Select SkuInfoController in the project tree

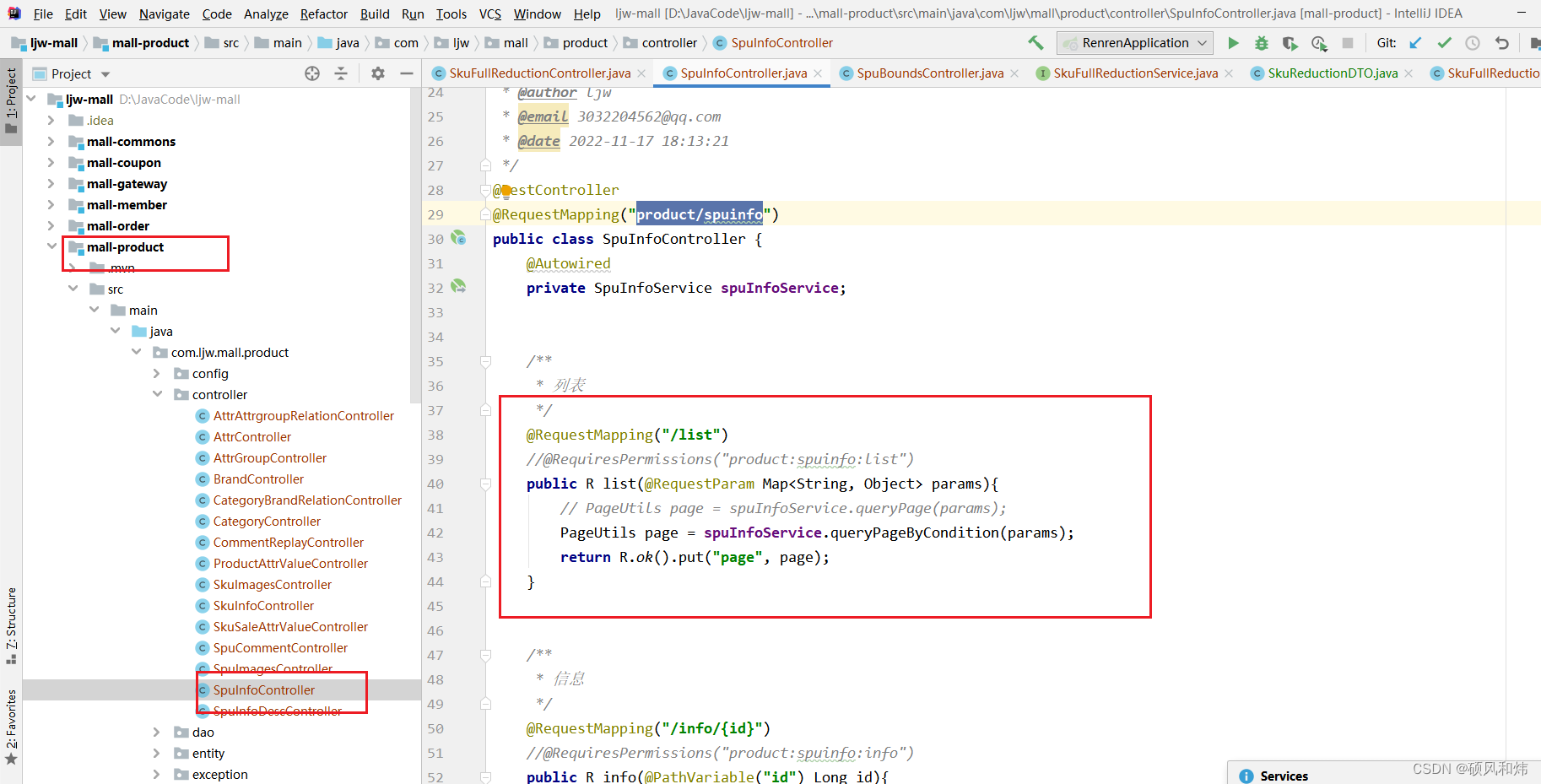(x=263, y=605)
